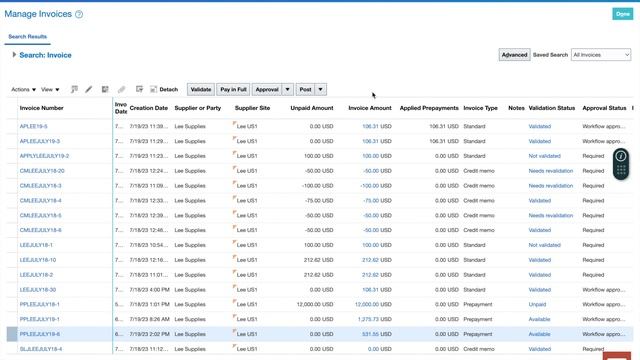Screen dimensions: 640x360
Task: Click the Applied Prepayments column header
Action: click(429, 108)
